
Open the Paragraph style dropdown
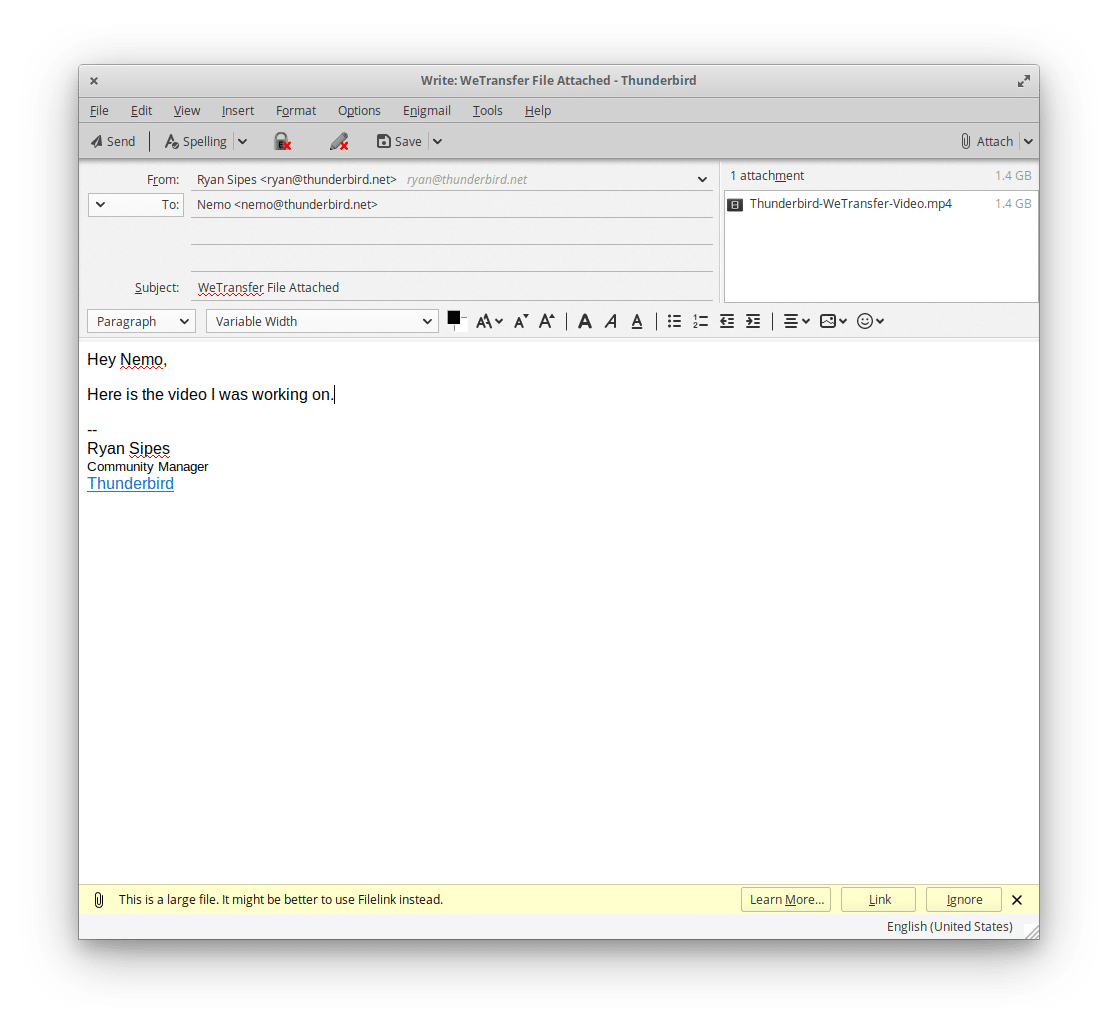click(x=141, y=321)
